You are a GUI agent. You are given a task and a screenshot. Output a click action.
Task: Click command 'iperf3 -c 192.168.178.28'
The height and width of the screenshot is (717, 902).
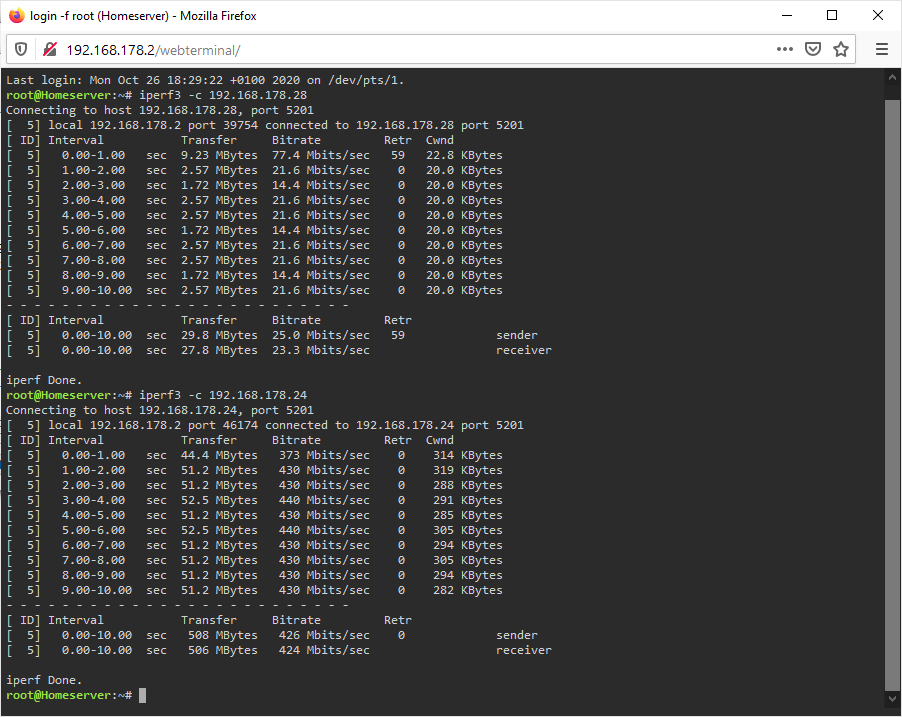tap(223, 96)
